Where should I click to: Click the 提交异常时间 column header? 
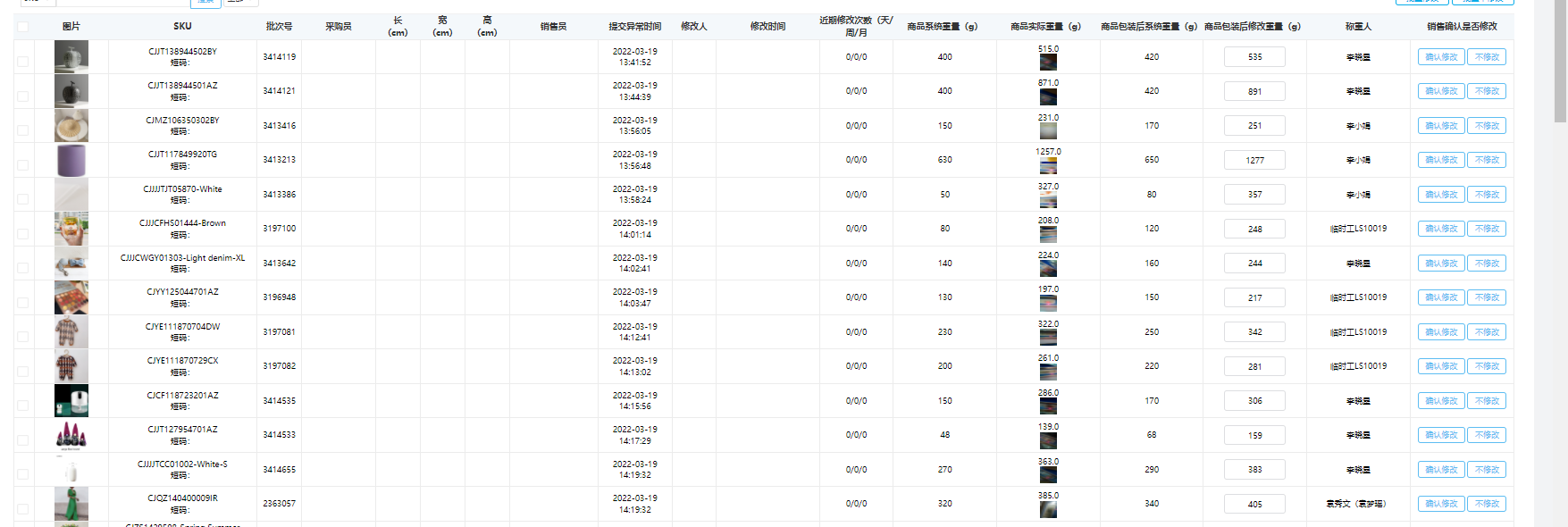(x=634, y=27)
